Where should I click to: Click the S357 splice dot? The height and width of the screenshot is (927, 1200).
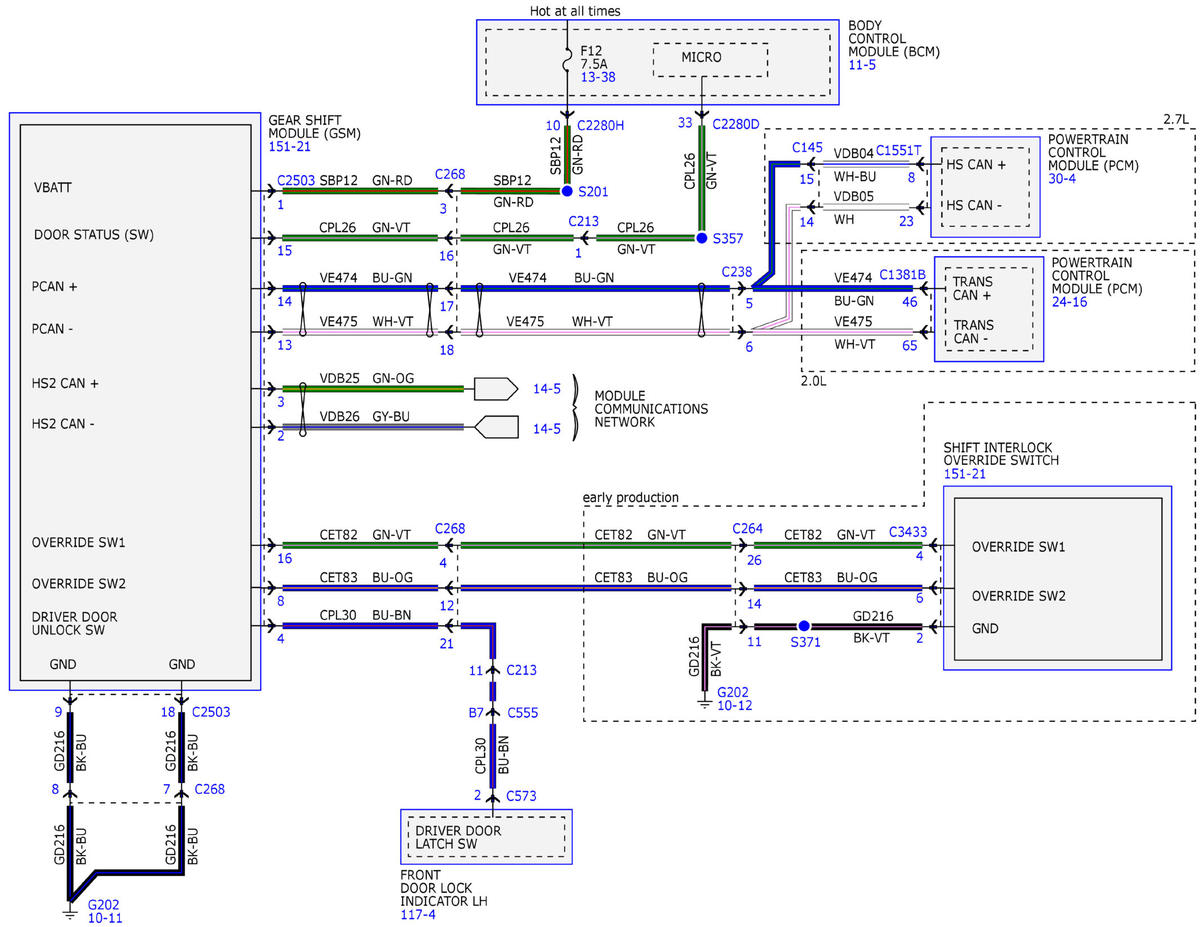point(702,238)
